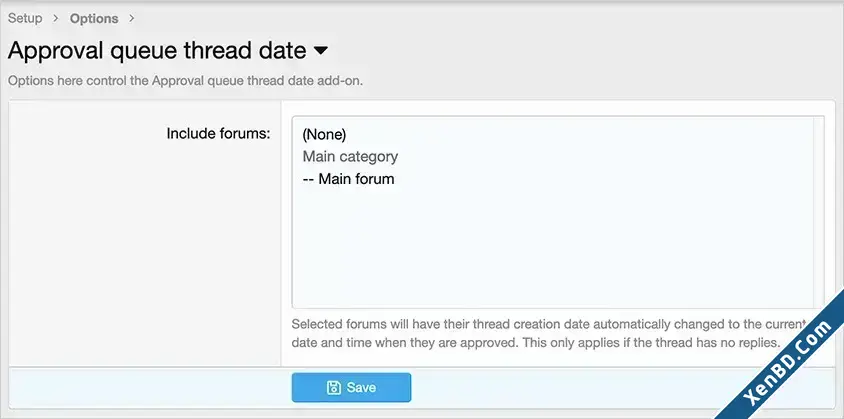Click the floppy disk icon on Save
Image resolution: width=844 pixels, height=419 pixels.
pos(334,388)
